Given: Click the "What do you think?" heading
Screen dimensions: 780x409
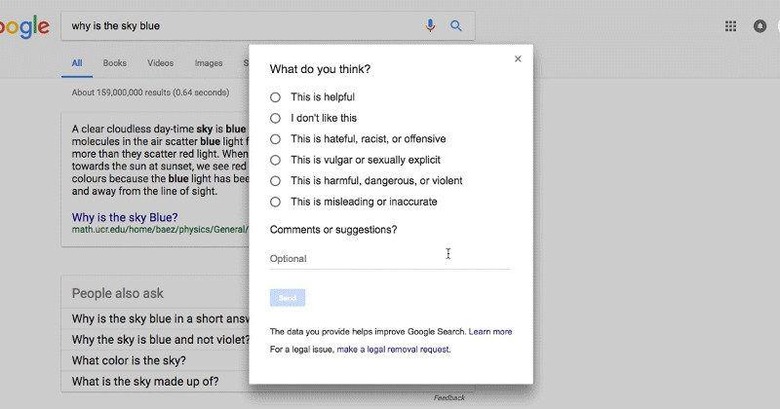Looking at the screenshot, I should (x=320, y=69).
